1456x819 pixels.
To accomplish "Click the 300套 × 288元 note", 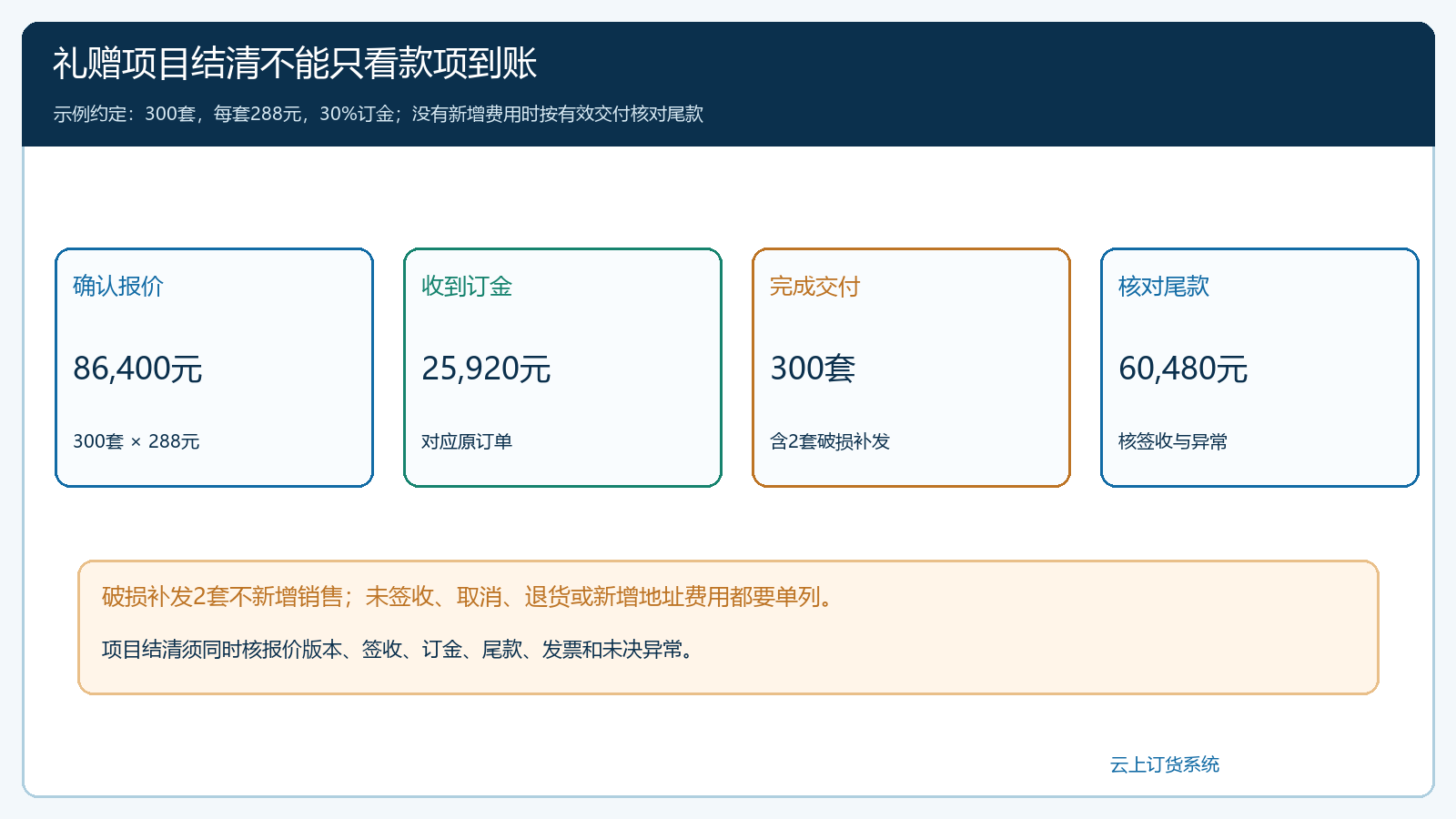I will click(136, 441).
